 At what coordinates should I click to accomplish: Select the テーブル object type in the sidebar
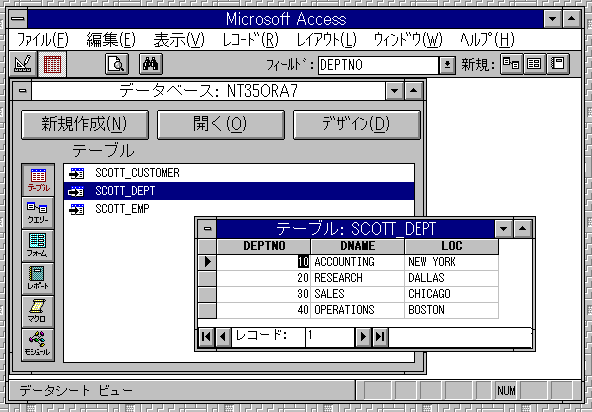click(38, 180)
